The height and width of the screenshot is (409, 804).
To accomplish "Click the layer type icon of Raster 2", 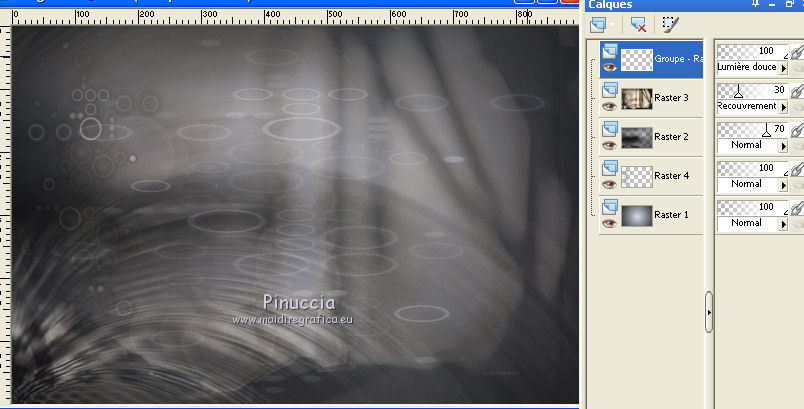I will click(609, 129).
